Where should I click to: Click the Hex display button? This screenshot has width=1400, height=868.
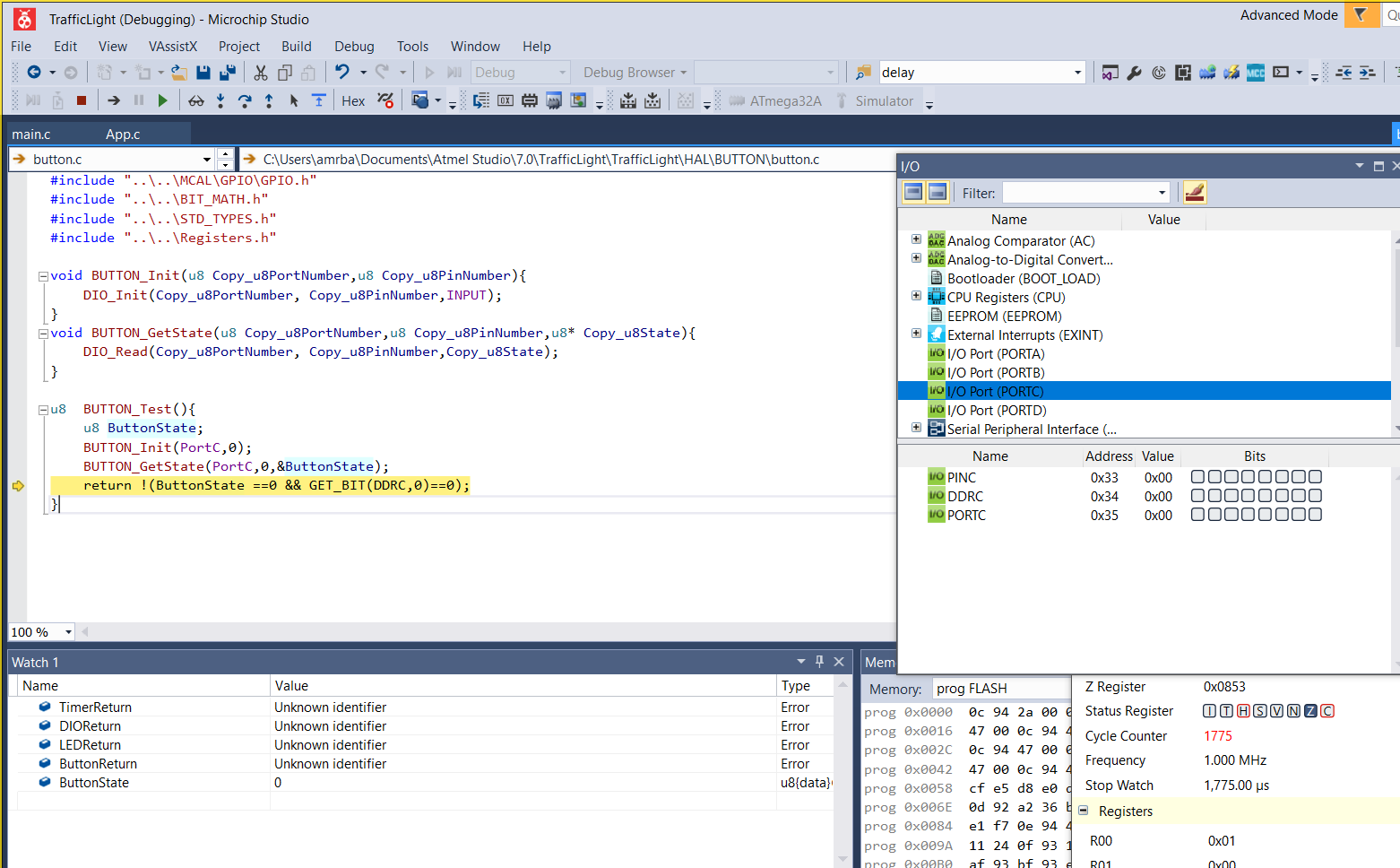353,101
